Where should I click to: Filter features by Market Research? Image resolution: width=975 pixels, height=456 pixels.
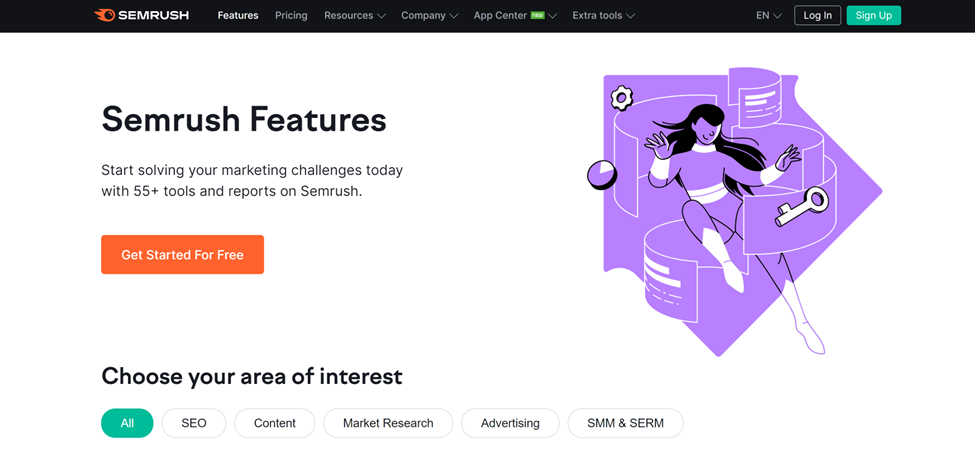388,423
